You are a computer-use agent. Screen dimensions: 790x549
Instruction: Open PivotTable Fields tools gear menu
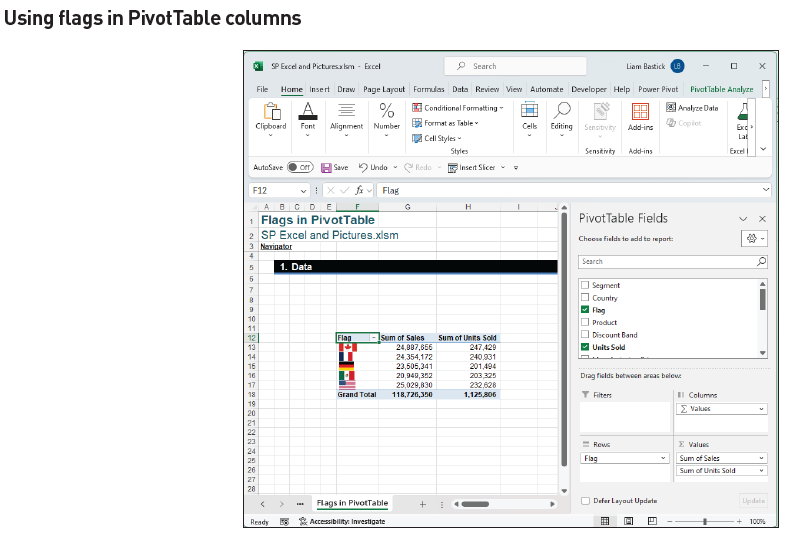(x=754, y=238)
